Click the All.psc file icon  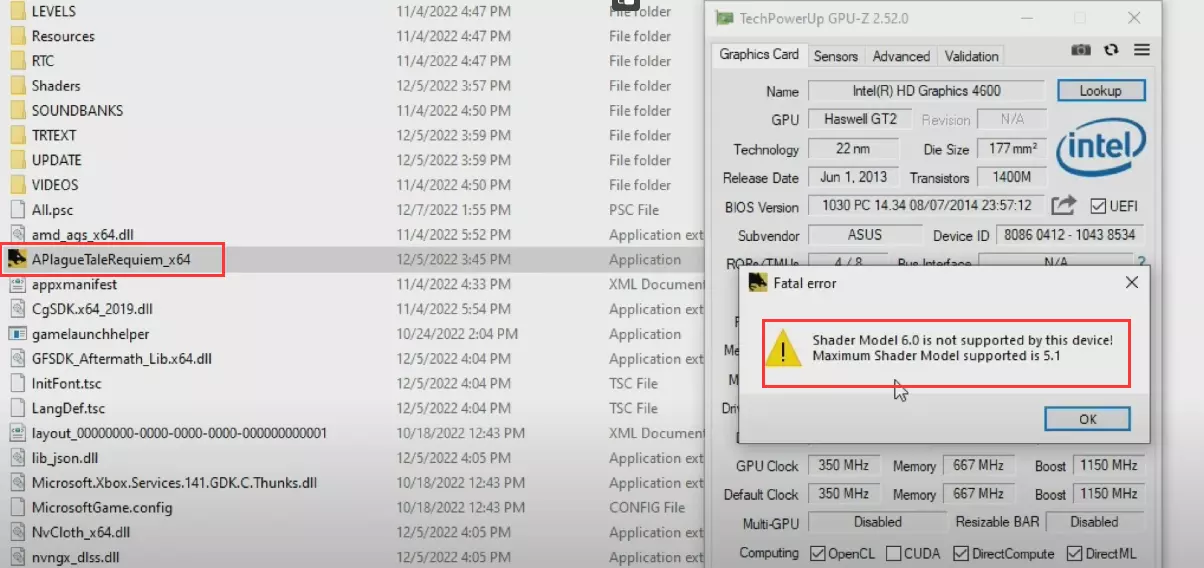17,210
